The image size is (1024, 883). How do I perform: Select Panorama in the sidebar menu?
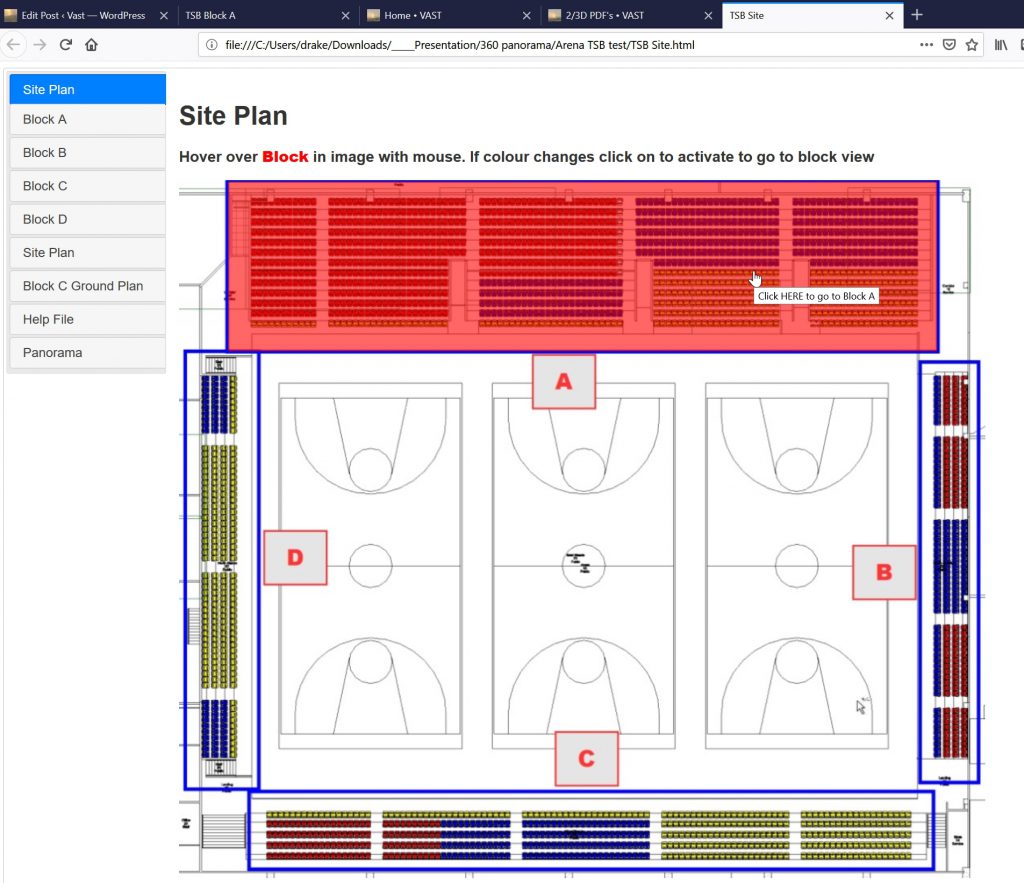click(86, 353)
